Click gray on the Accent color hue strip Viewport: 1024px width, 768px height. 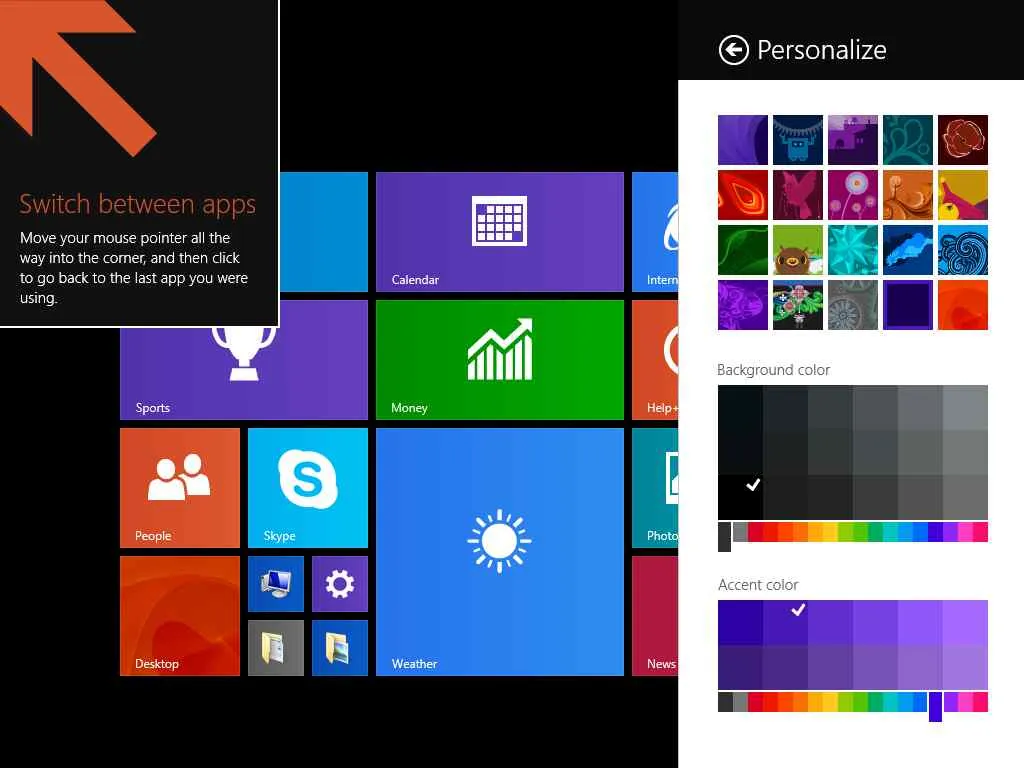(x=741, y=702)
